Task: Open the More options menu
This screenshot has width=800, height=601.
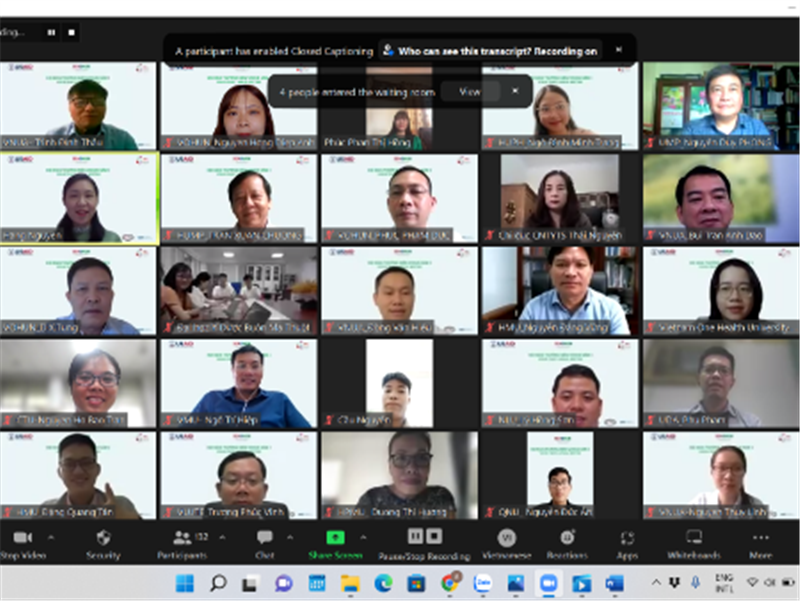Action: point(760,538)
